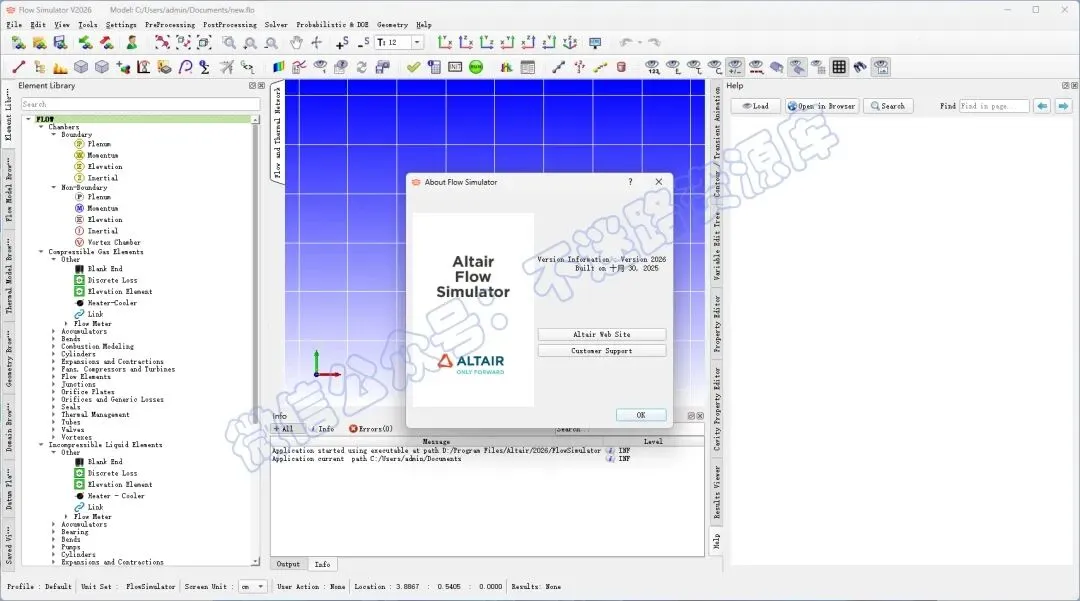Click the +S increase size icon
This screenshot has height=601, width=1080.
[x=342, y=43]
